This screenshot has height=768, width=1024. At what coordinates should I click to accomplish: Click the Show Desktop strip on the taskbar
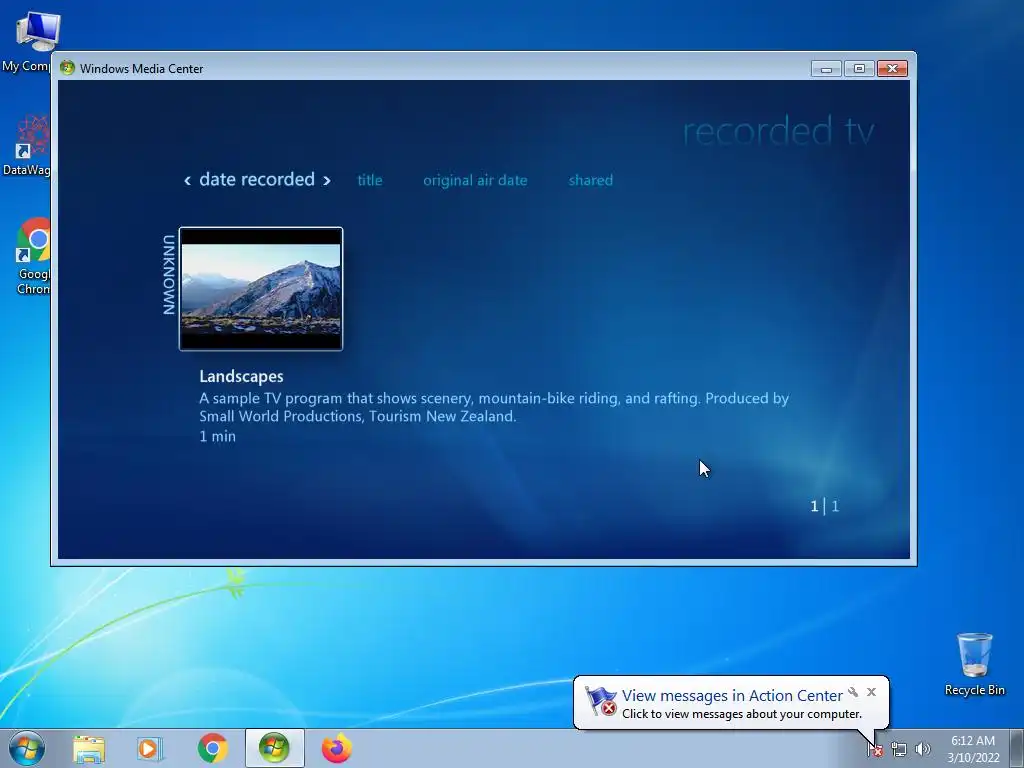[1019, 748]
